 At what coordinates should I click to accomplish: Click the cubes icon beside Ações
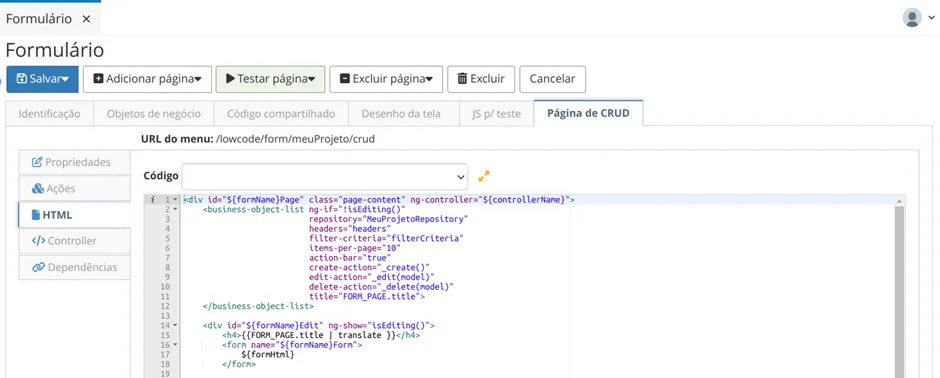[x=38, y=188]
